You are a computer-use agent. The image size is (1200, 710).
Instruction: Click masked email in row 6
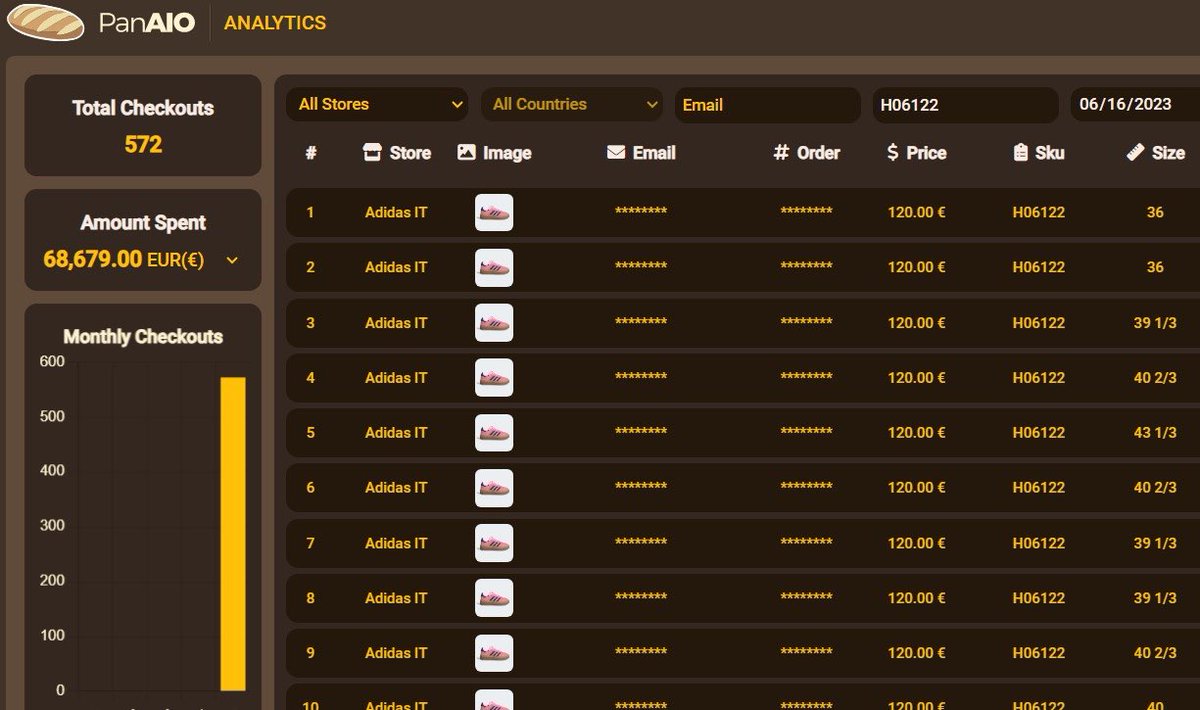641,488
